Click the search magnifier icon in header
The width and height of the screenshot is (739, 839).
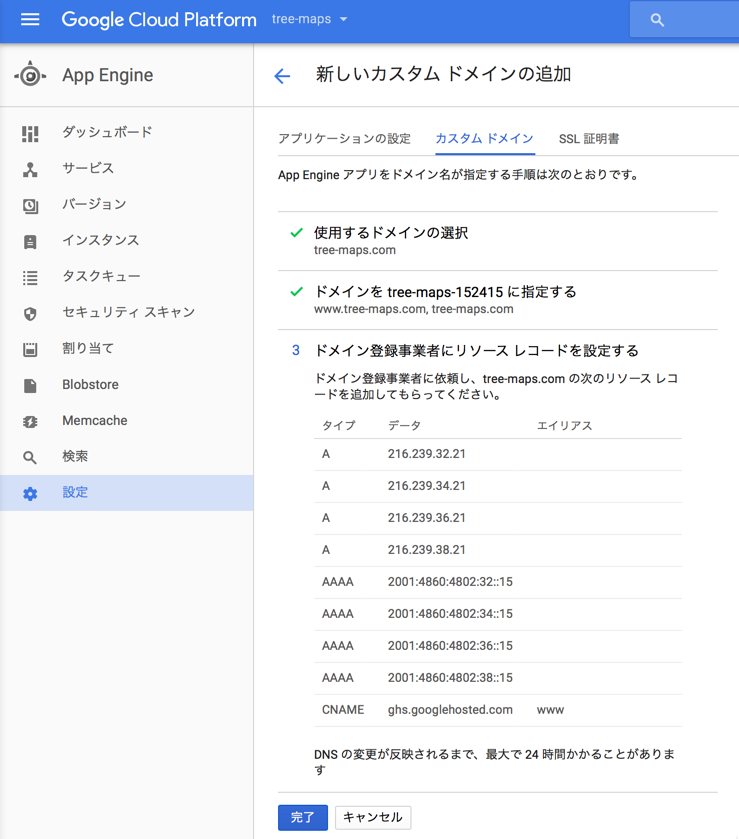tap(657, 20)
